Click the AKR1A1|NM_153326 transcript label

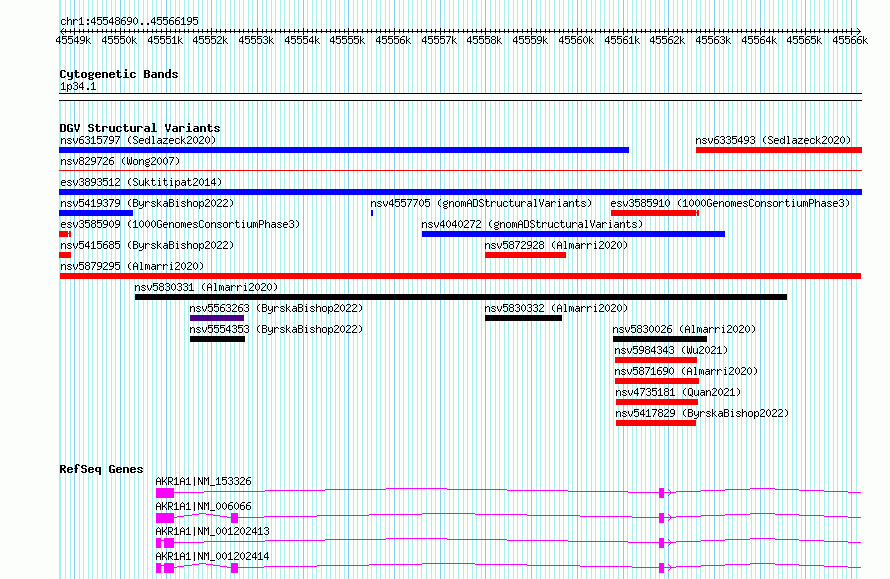pos(203,481)
